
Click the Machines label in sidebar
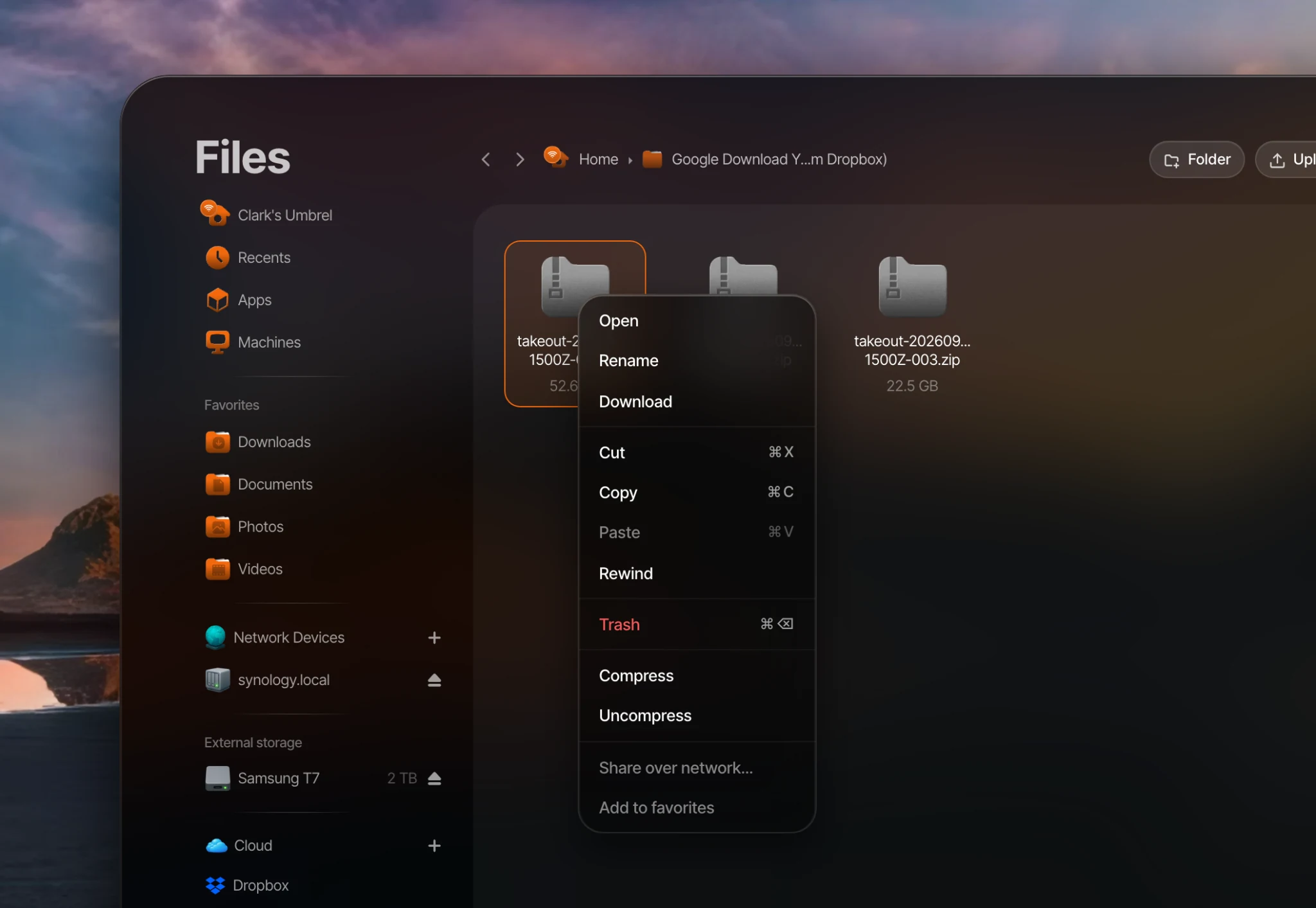tap(269, 343)
